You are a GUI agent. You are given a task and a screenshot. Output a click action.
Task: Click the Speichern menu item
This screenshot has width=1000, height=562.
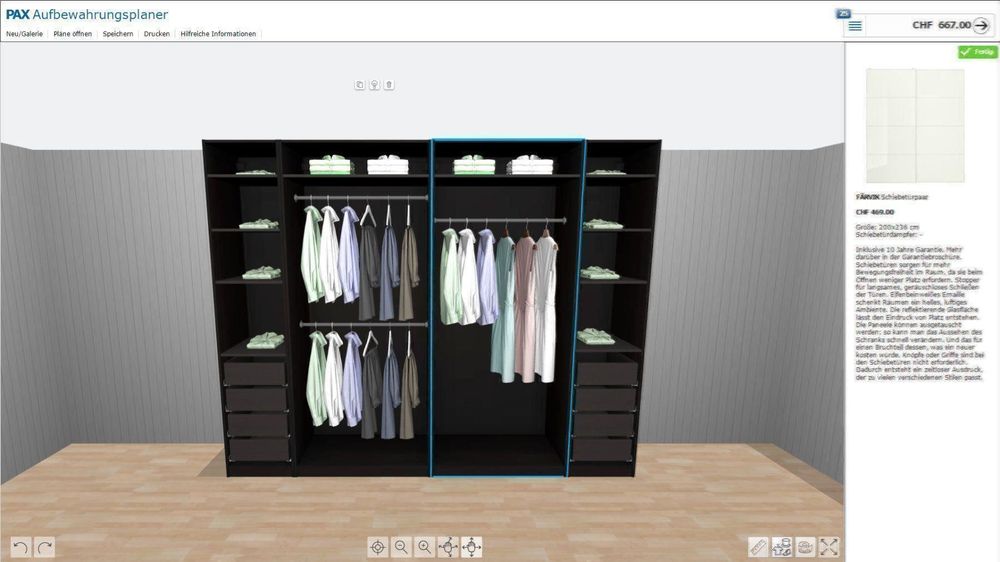pos(118,34)
